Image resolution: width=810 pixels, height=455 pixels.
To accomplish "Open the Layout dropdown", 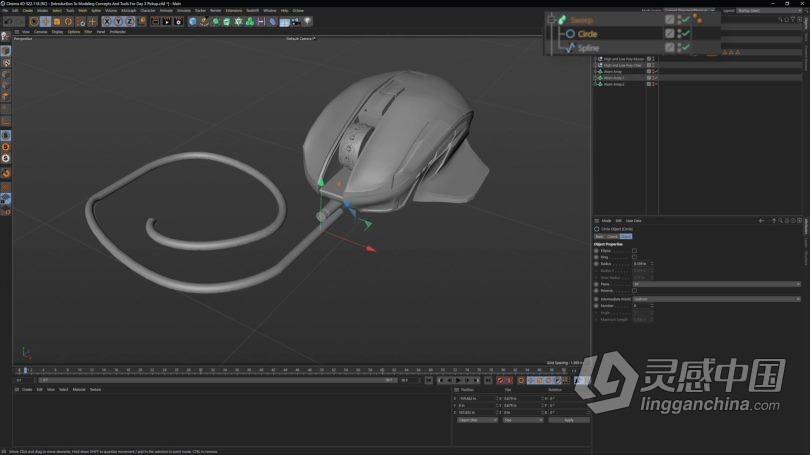I will click(x=768, y=10).
